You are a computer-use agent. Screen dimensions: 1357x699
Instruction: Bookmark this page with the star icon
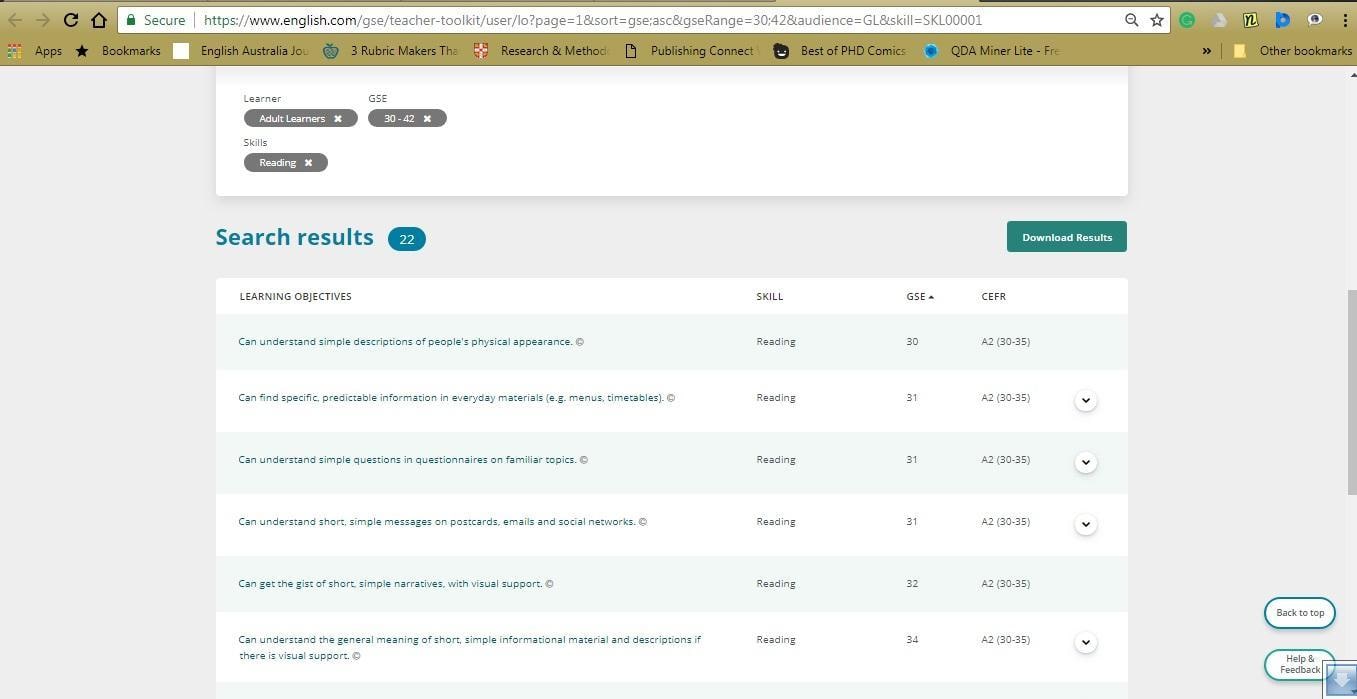click(x=1157, y=20)
